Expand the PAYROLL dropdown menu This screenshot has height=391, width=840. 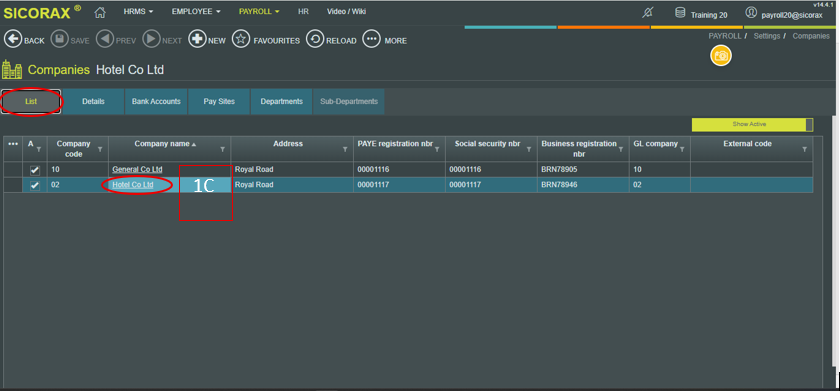click(259, 11)
